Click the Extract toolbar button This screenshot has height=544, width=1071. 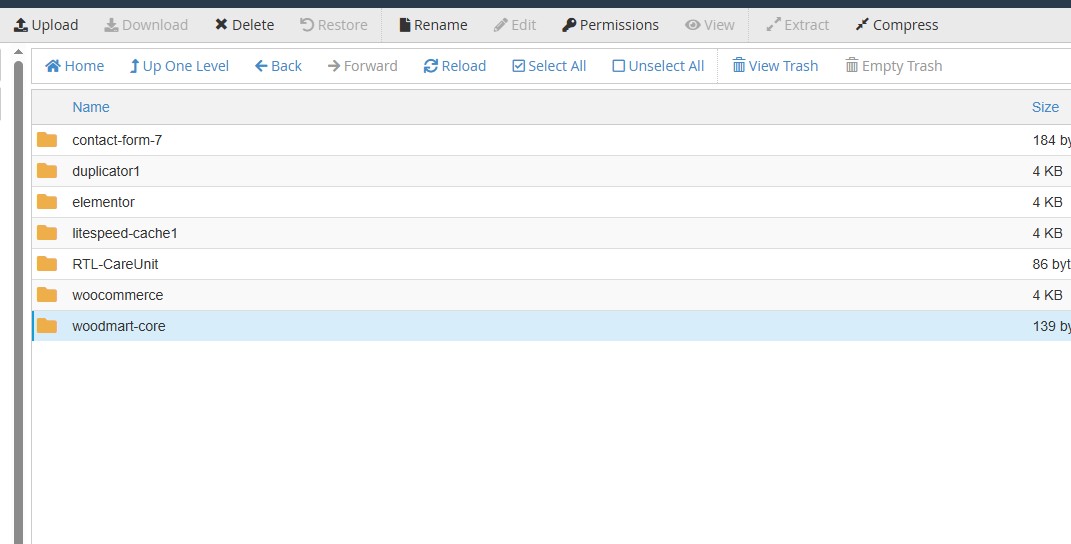pos(798,25)
